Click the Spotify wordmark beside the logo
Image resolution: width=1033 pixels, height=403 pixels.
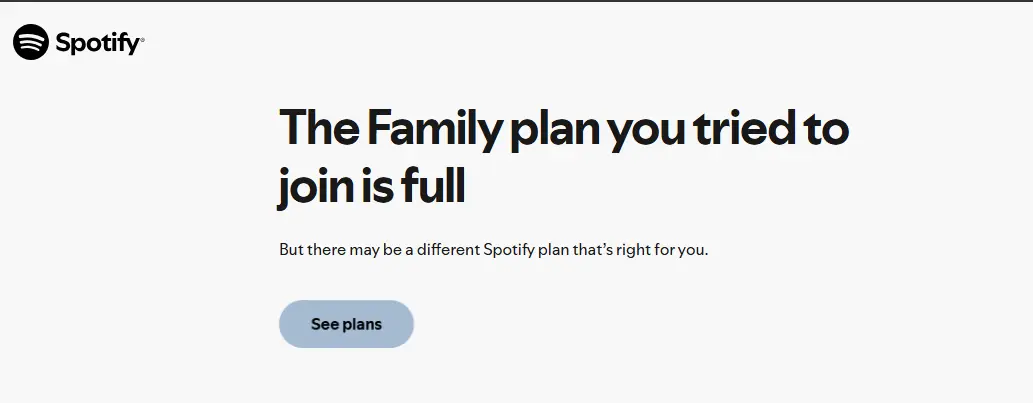coord(97,43)
